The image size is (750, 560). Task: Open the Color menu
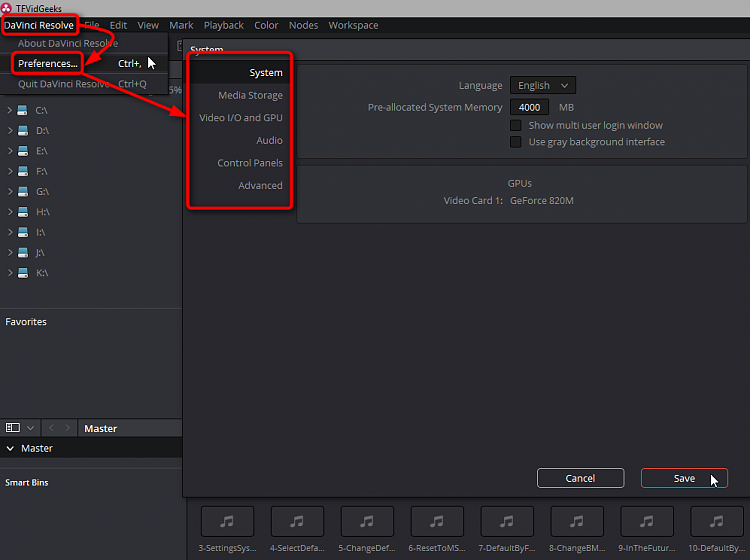pyautogui.click(x=266, y=25)
